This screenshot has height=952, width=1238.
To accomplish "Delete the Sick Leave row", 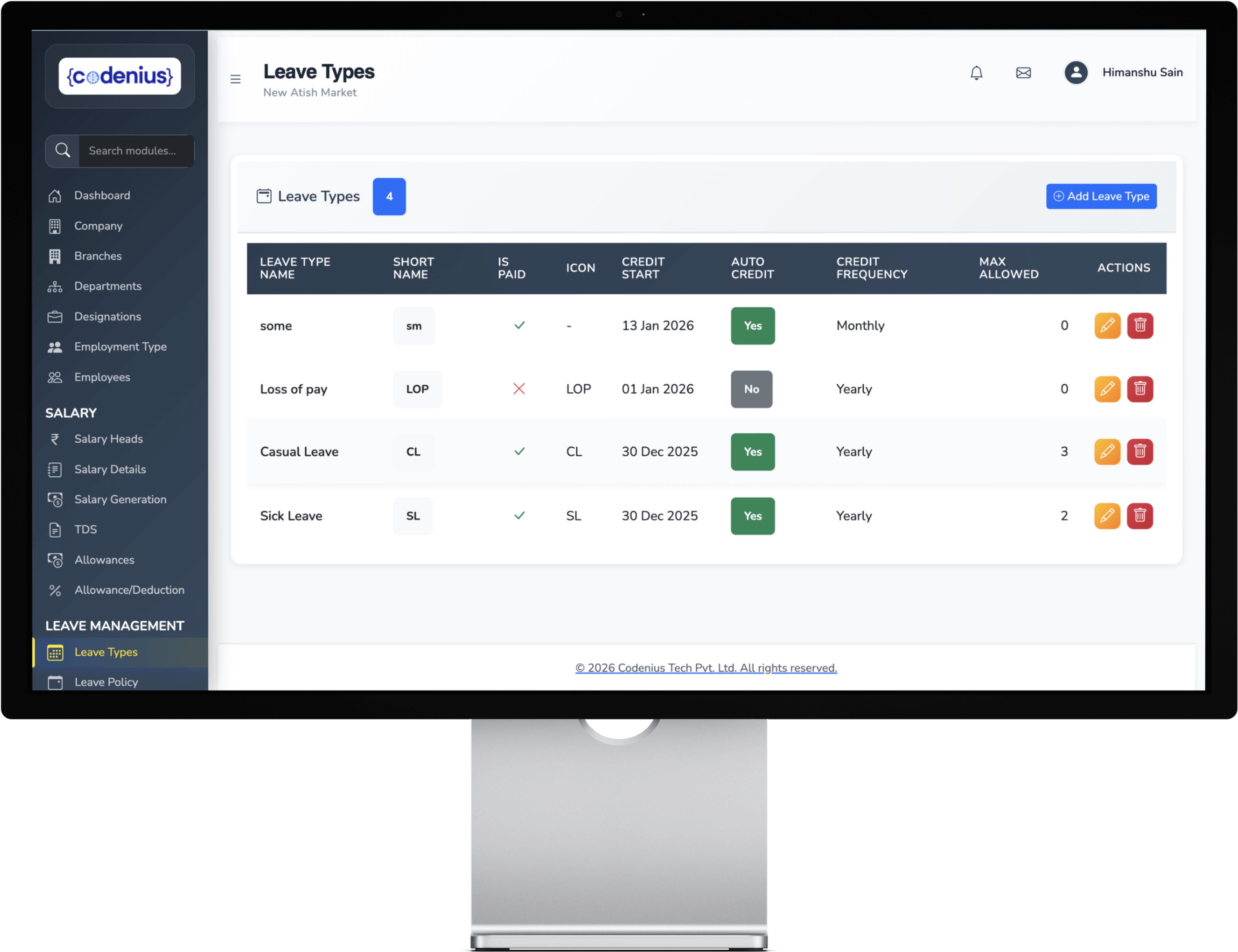I will pyautogui.click(x=1139, y=516).
